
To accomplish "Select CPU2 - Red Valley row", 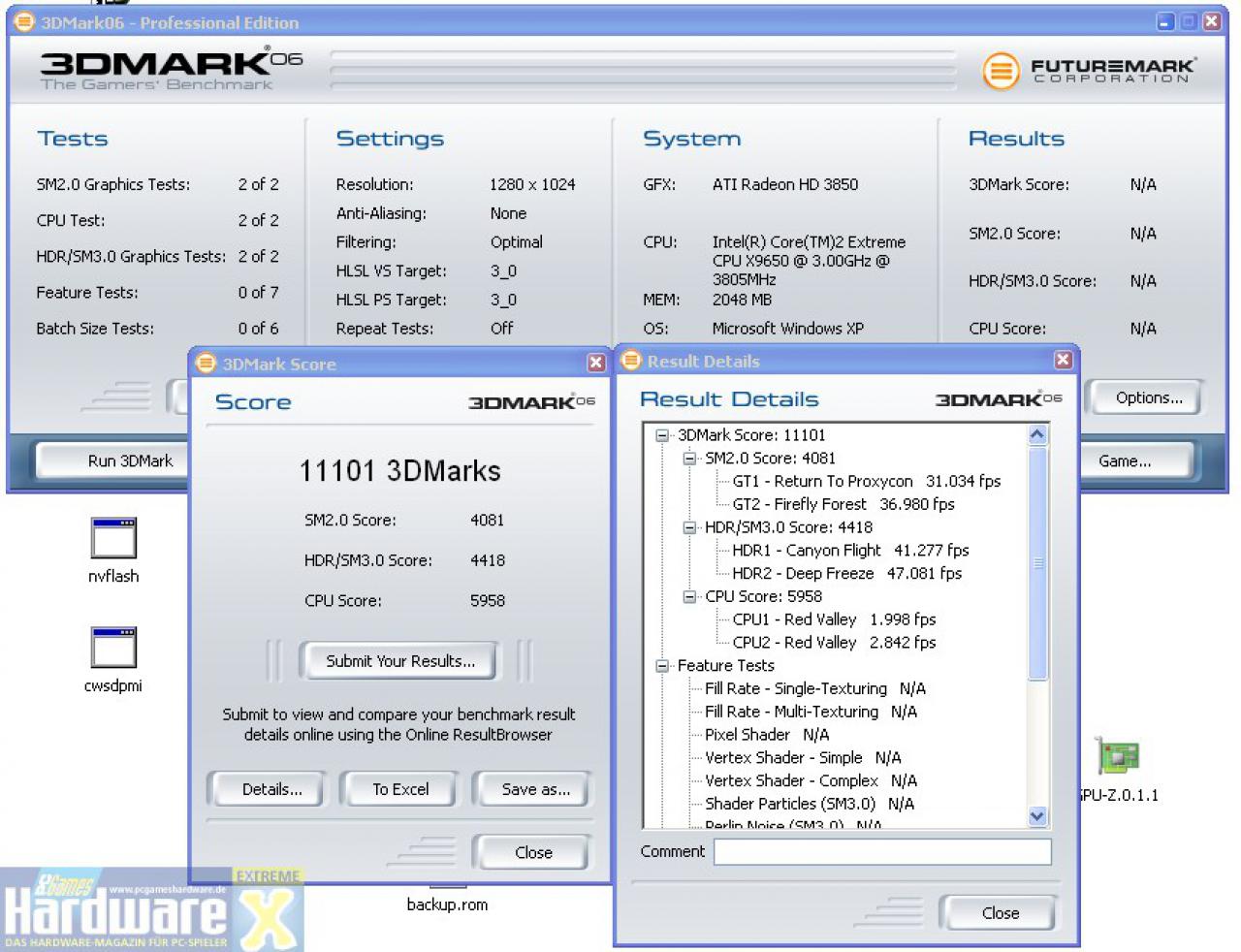I will [834, 642].
